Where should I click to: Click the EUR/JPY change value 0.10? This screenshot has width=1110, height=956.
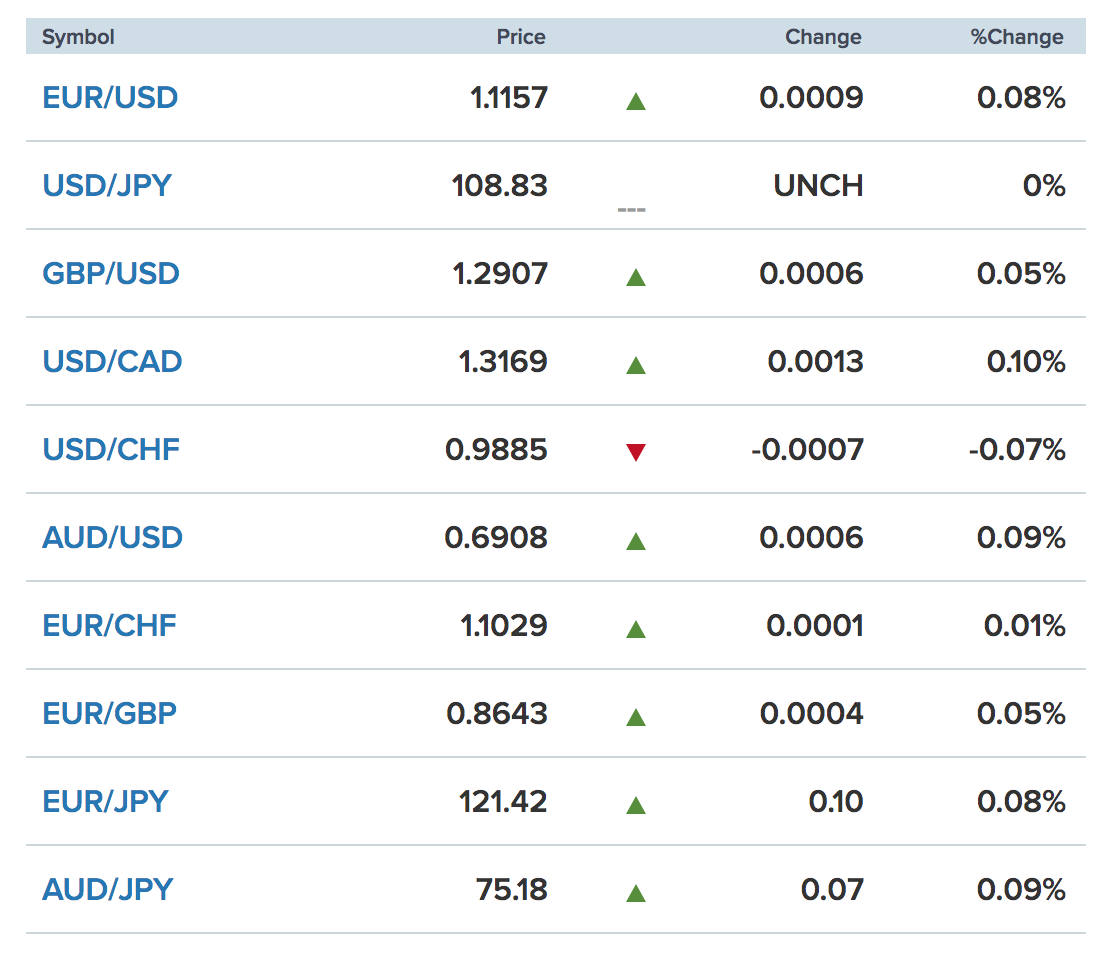coord(836,802)
